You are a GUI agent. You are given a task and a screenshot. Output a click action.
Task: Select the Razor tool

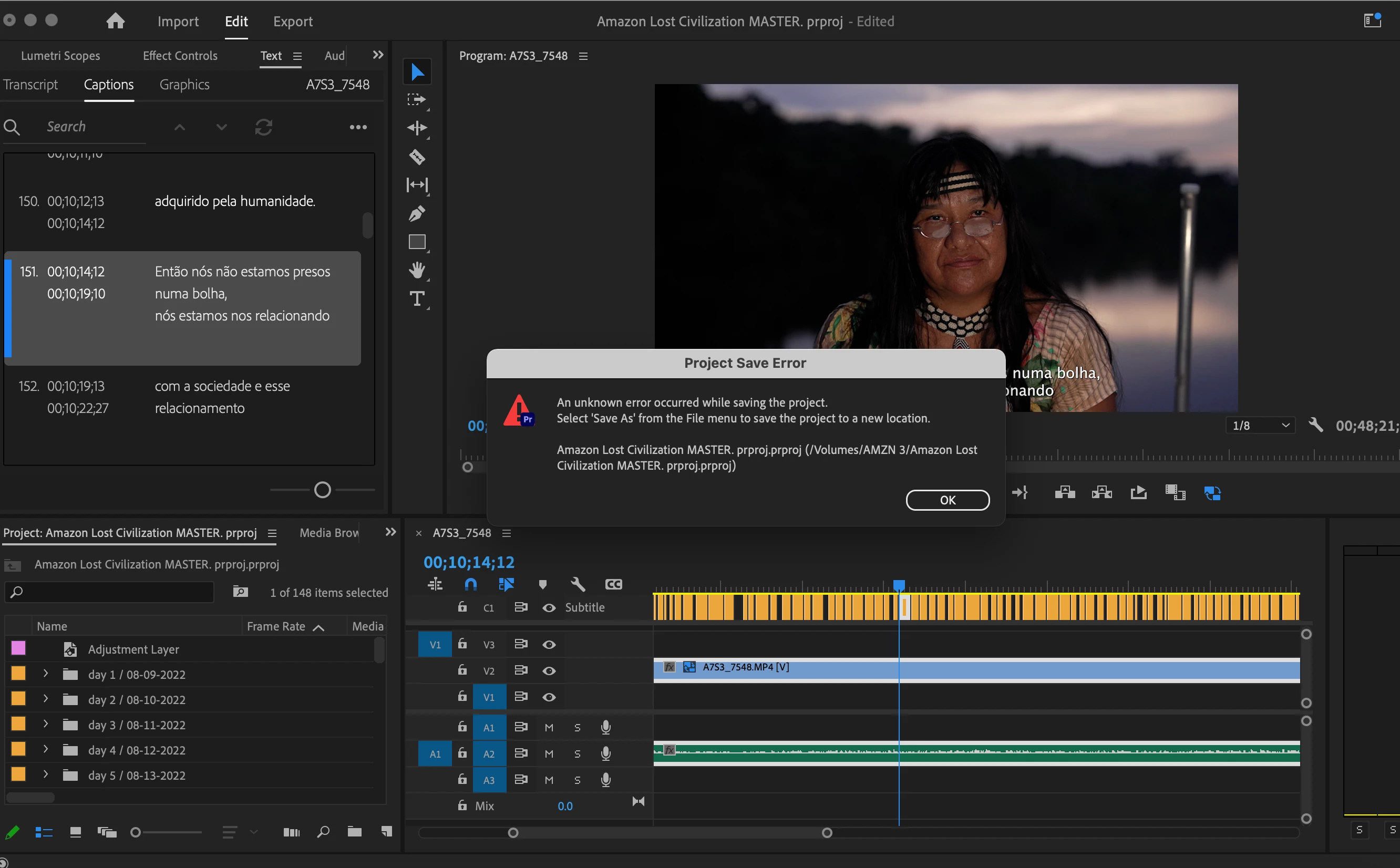[x=417, y=157]
